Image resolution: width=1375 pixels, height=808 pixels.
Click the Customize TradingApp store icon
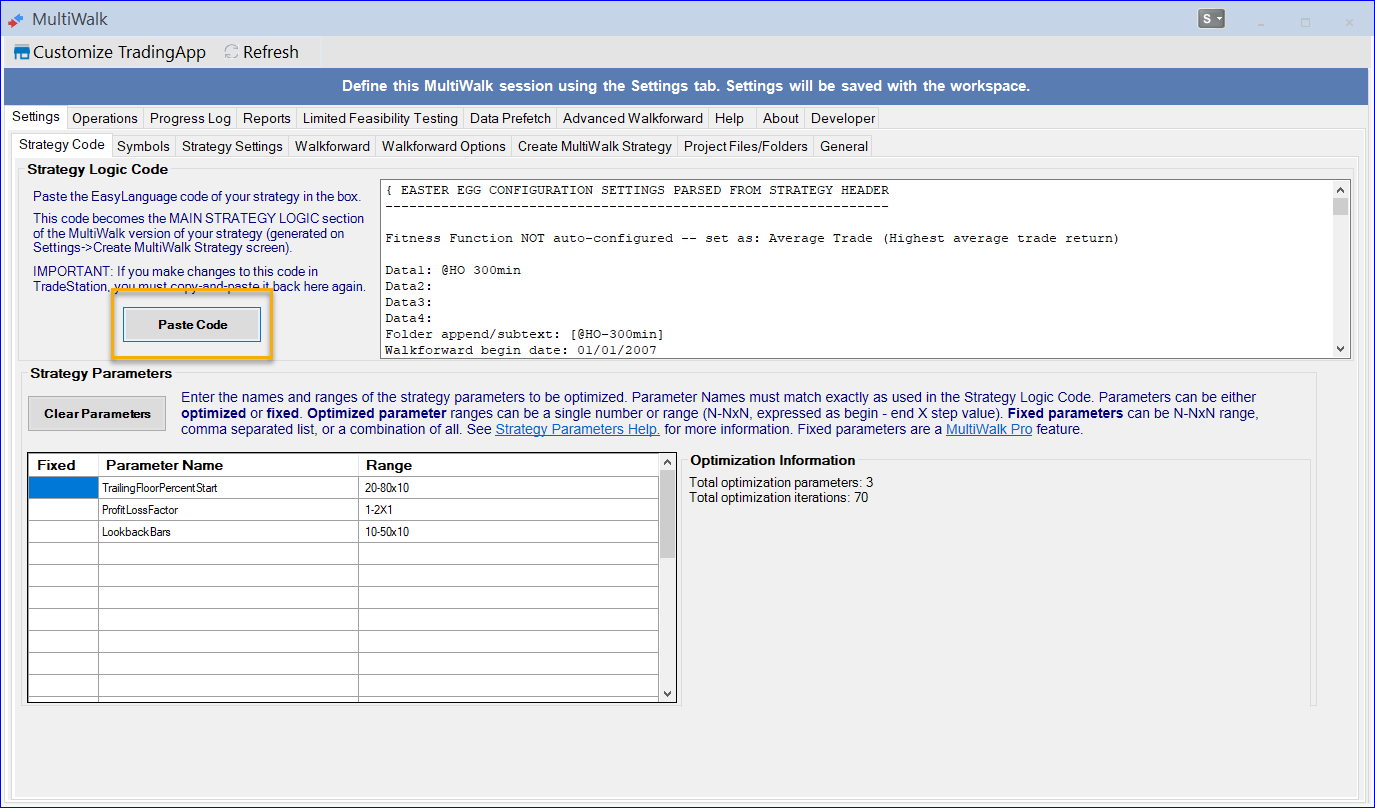click(x=22, y=53)
